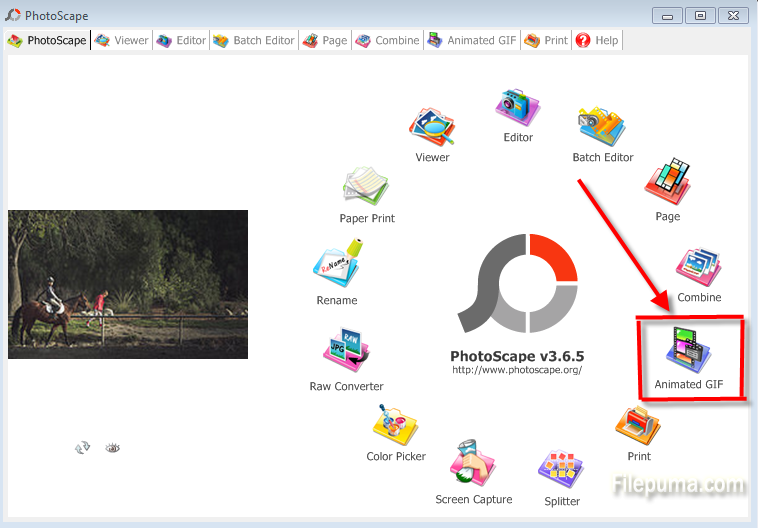Open the Raw Converter icon
The width and height of the screenshot is (758, 528).
(346, 352)
